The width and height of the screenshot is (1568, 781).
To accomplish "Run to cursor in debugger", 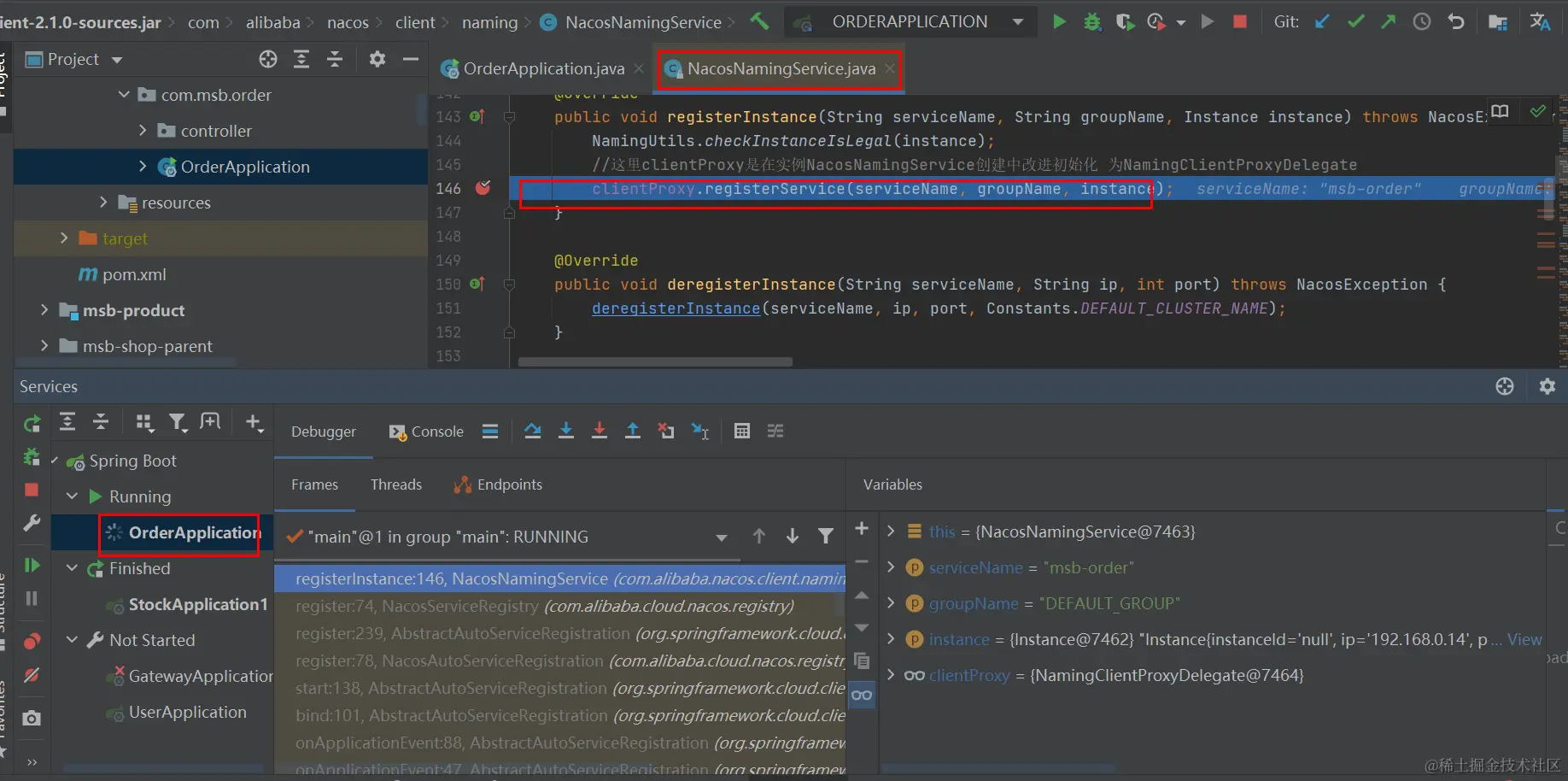I will (700, 431).
